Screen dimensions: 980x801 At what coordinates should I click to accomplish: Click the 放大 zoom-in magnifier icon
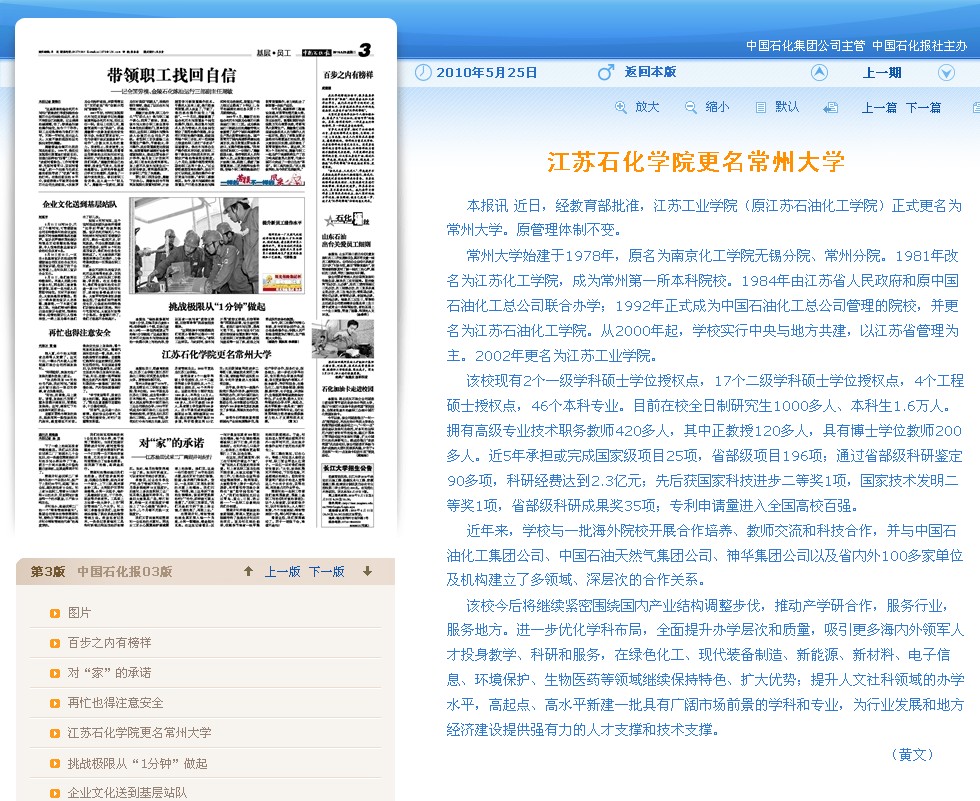(621, 107)
